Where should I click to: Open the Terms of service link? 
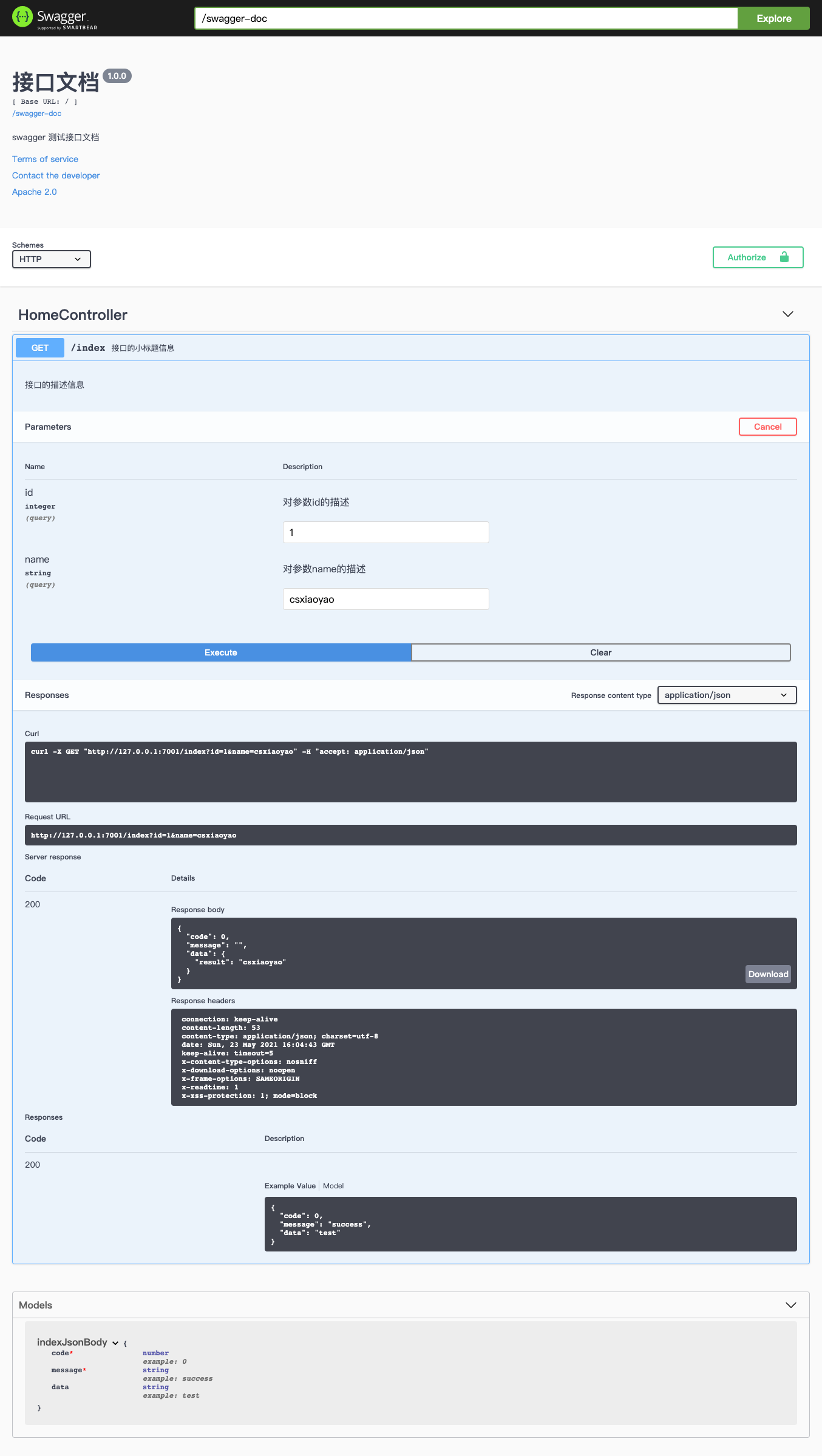pyautogui.click(x=45, y=159)
